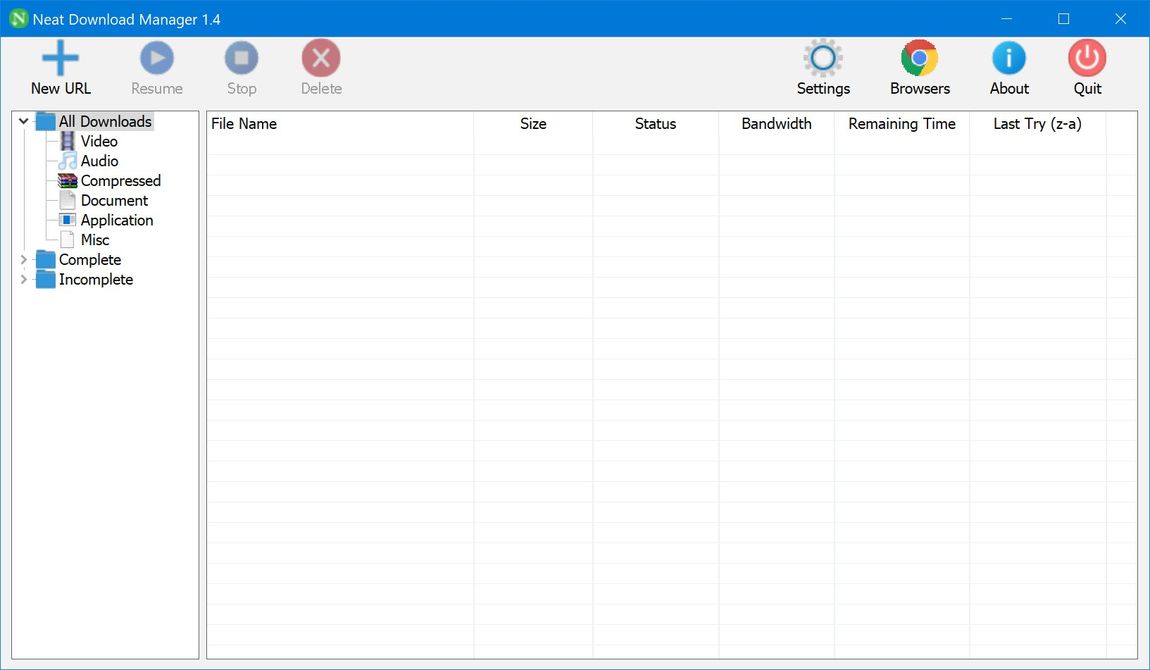1150x670 pixels.
Task: Click the Complete folder icon
Action: click(x=45, y=259)
